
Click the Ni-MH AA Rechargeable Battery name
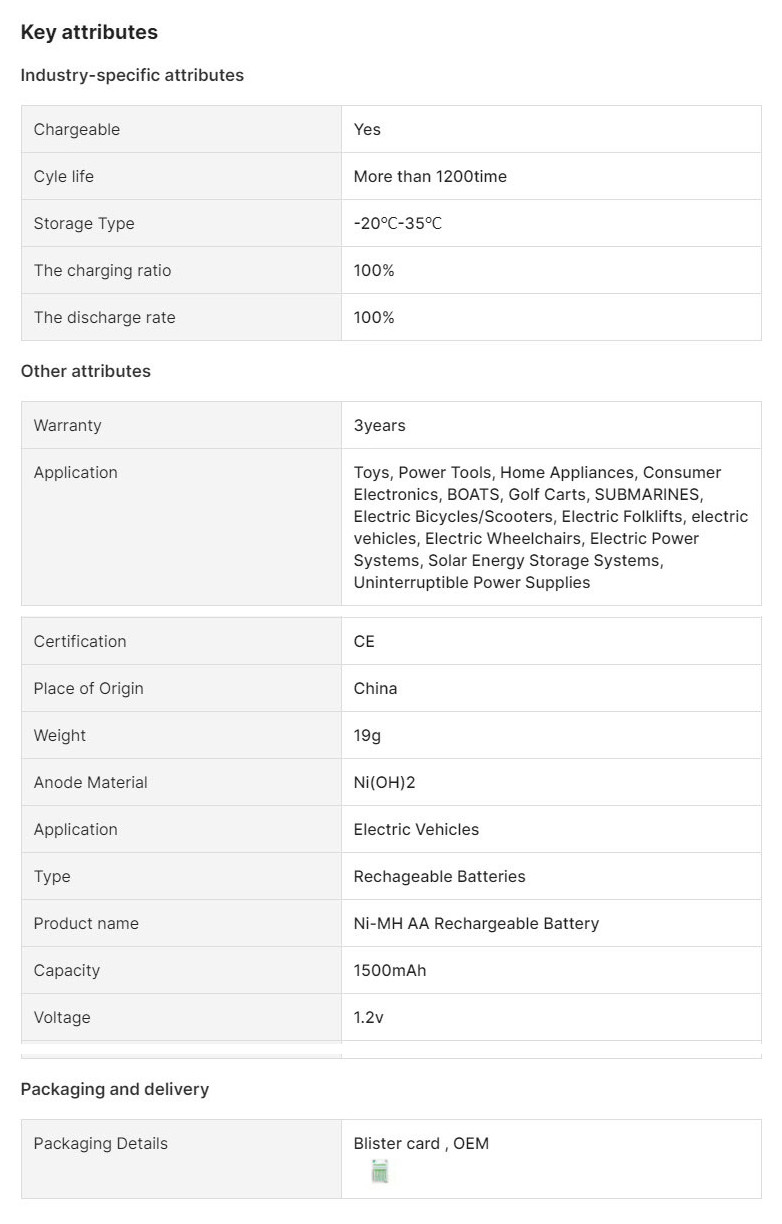point(476,923)
